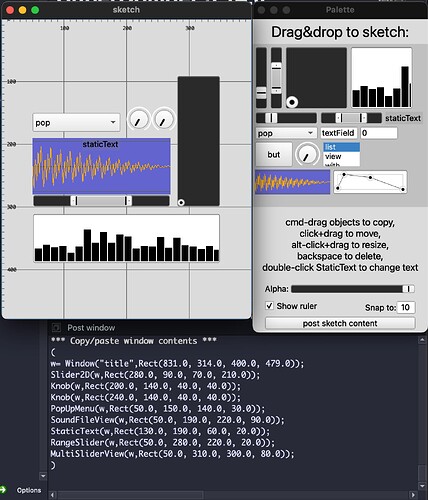Click the Post window panel icon
The height and width of the screenshot is (500, 428).
[56, 328]
